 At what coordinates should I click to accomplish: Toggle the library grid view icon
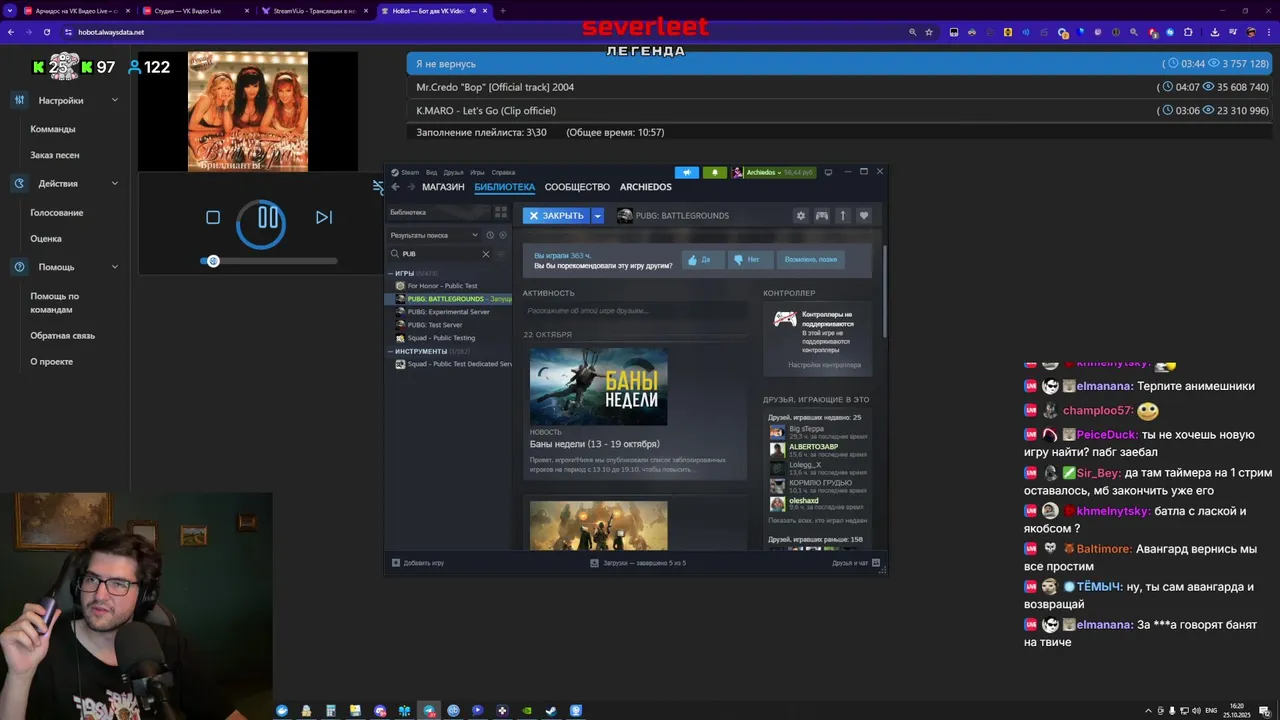point(501,212)
